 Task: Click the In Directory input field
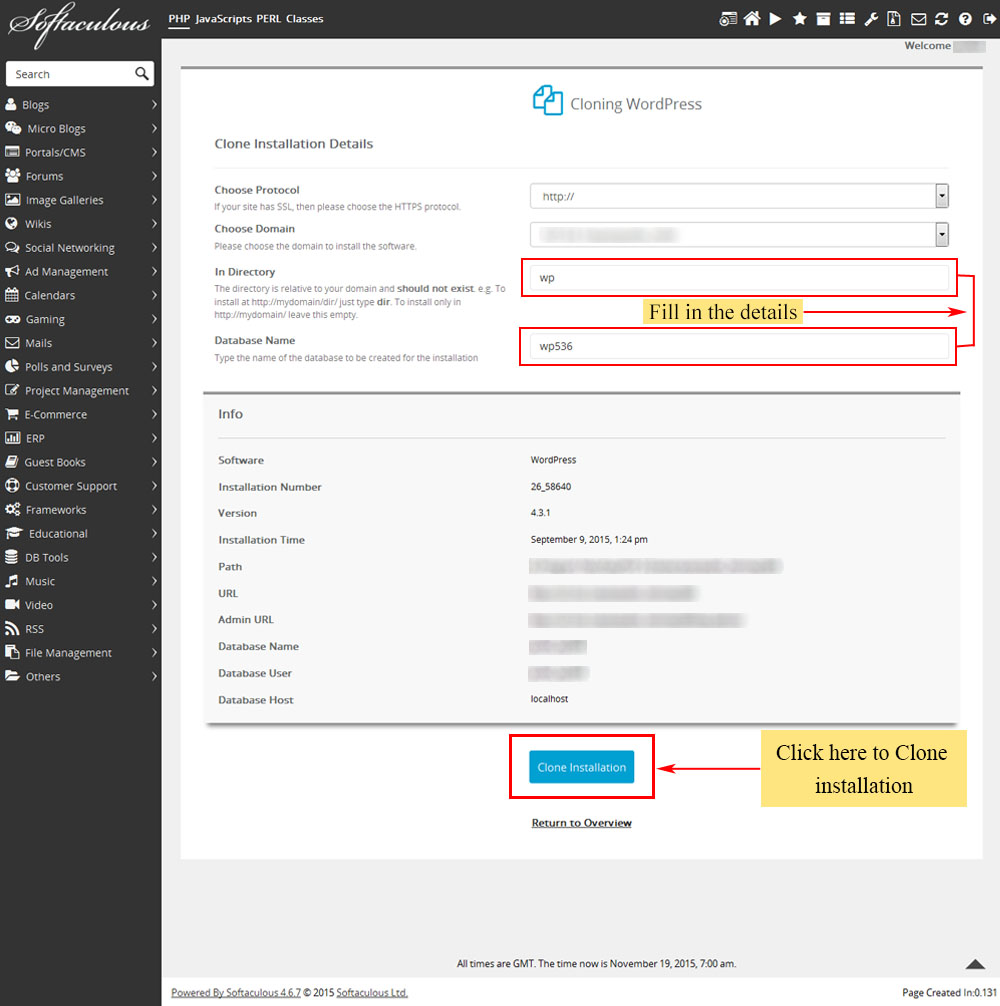pyautogui.click(x=738, y=278)
